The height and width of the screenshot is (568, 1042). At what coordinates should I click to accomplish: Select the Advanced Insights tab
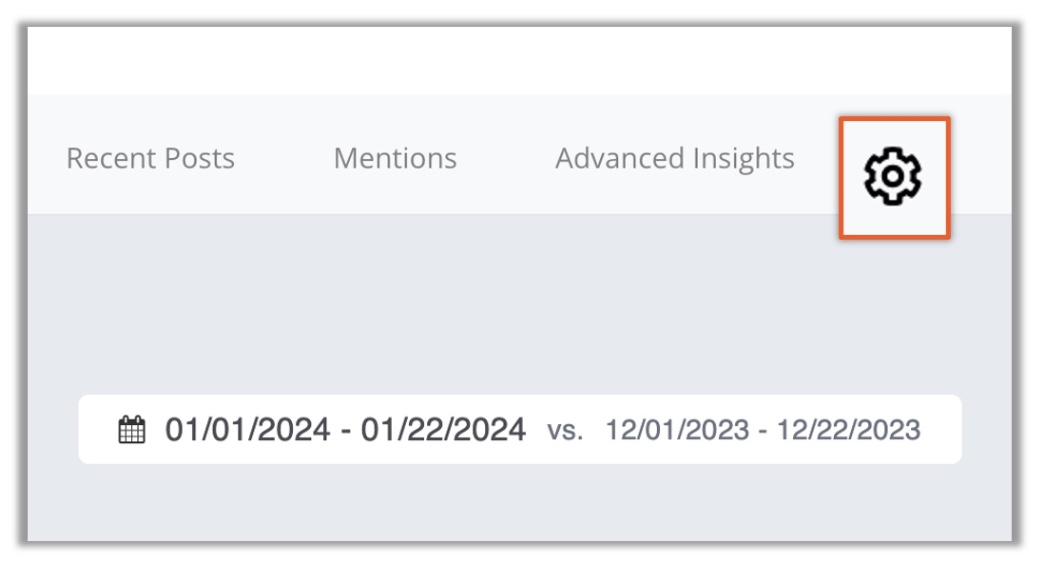[675, 159]
